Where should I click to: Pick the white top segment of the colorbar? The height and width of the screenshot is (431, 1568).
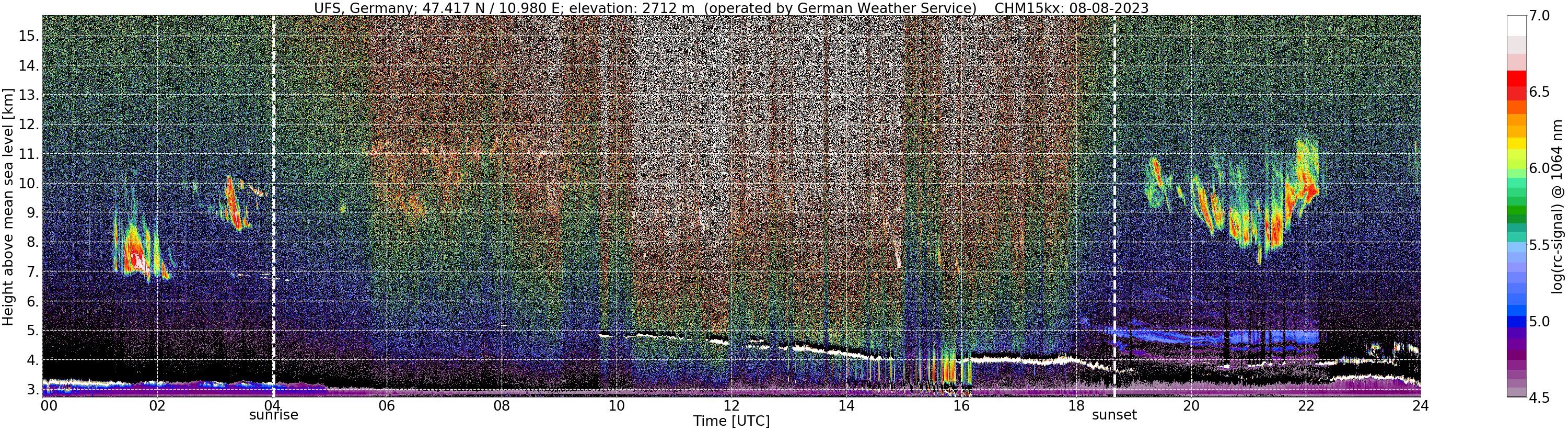pyautogui.click(x=1516, y=26)
